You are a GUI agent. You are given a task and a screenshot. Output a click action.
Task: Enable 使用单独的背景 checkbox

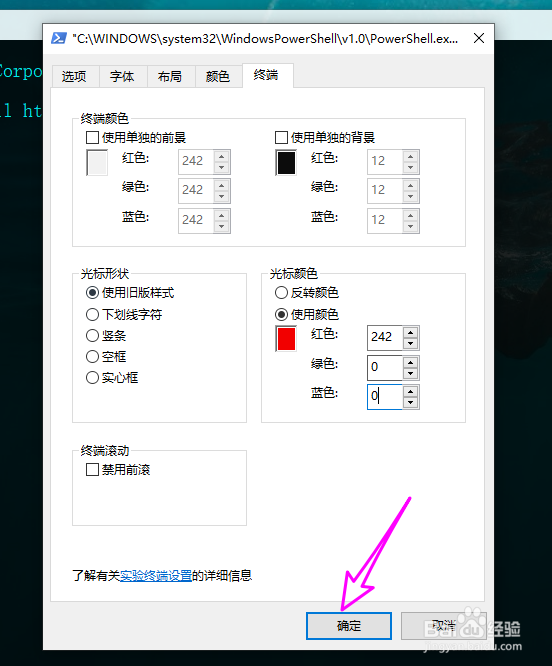pyautogui.click(x=282, y=138)
